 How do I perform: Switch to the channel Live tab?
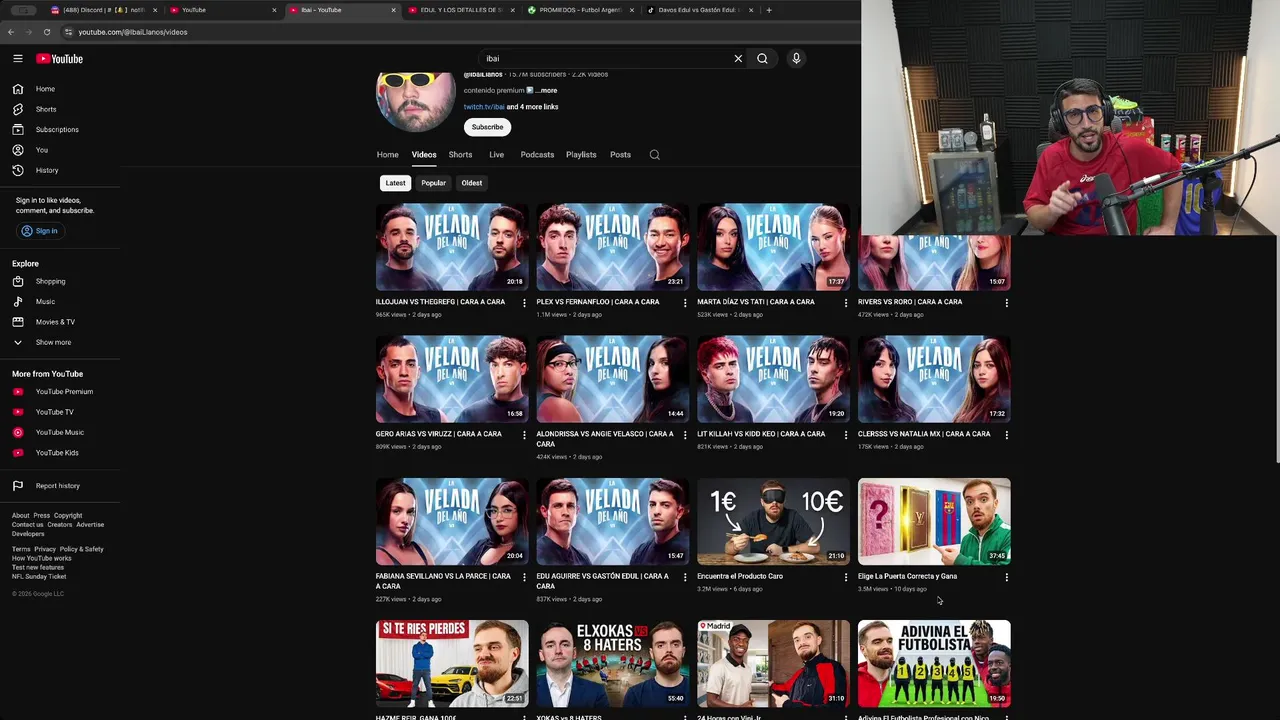point(496,155)
